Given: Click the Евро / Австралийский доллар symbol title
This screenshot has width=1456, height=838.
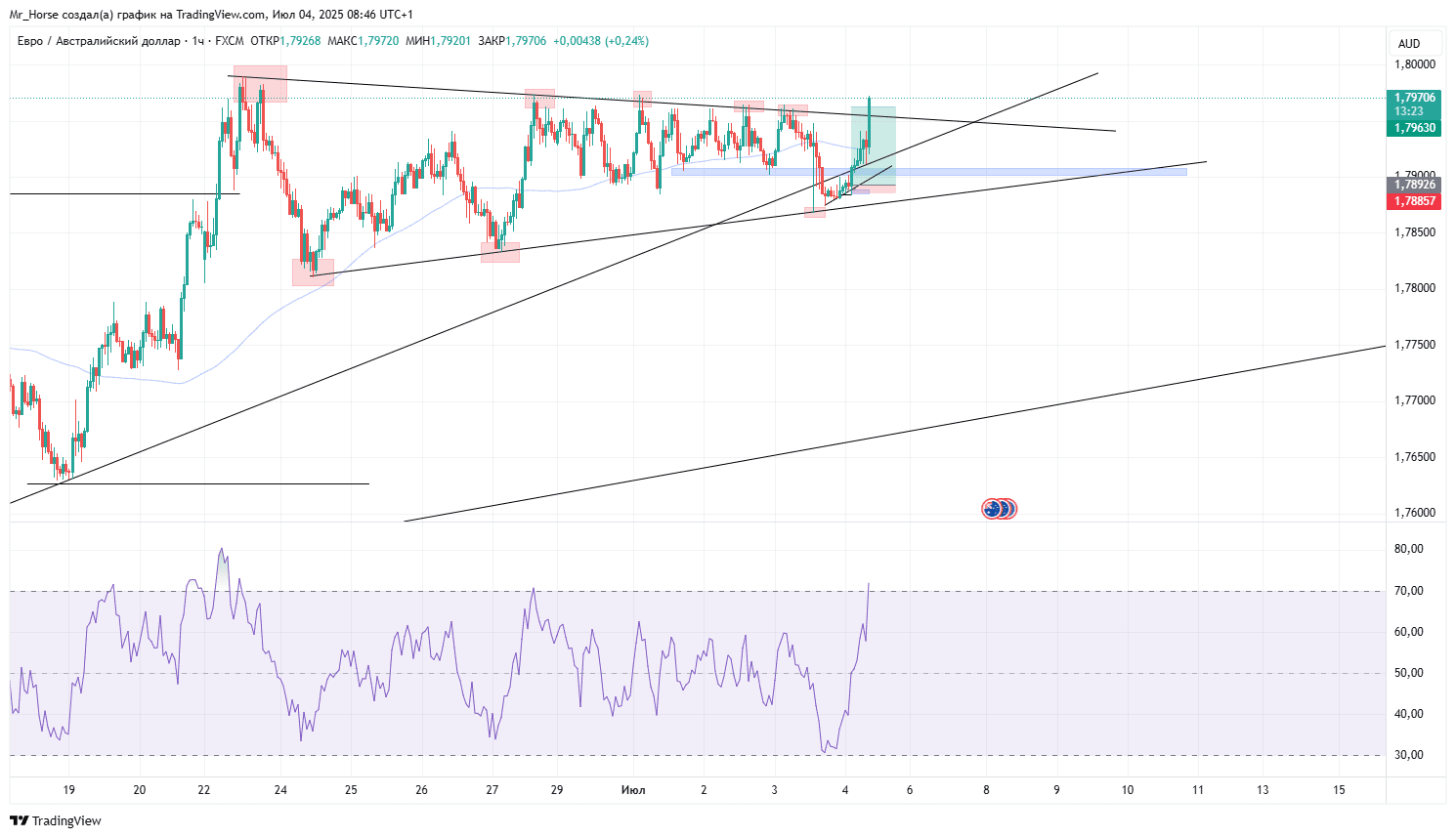Looking at the screenshot, I should (x=99, y=41).
